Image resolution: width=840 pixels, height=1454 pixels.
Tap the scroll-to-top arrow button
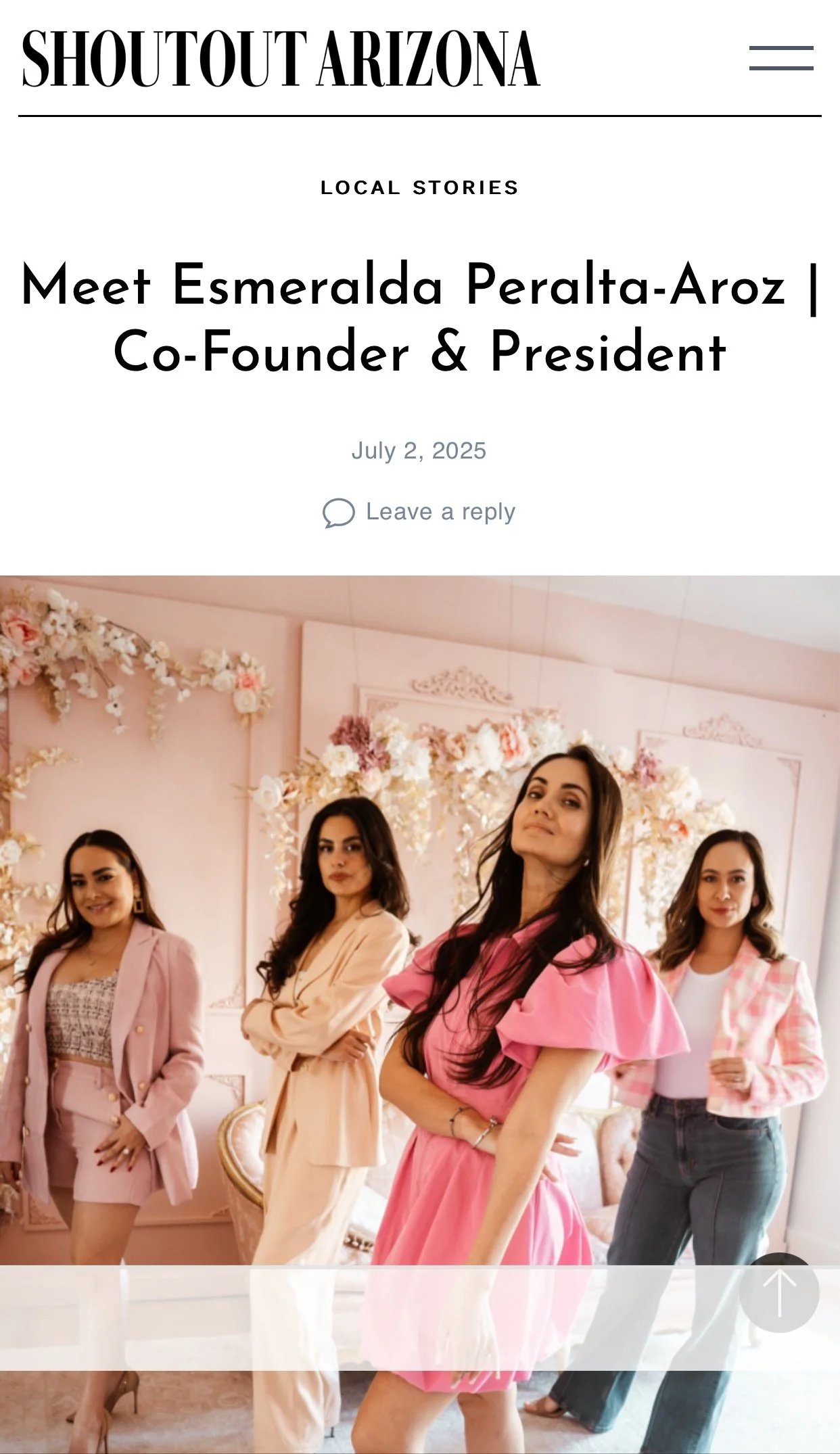pos(779,1292)
